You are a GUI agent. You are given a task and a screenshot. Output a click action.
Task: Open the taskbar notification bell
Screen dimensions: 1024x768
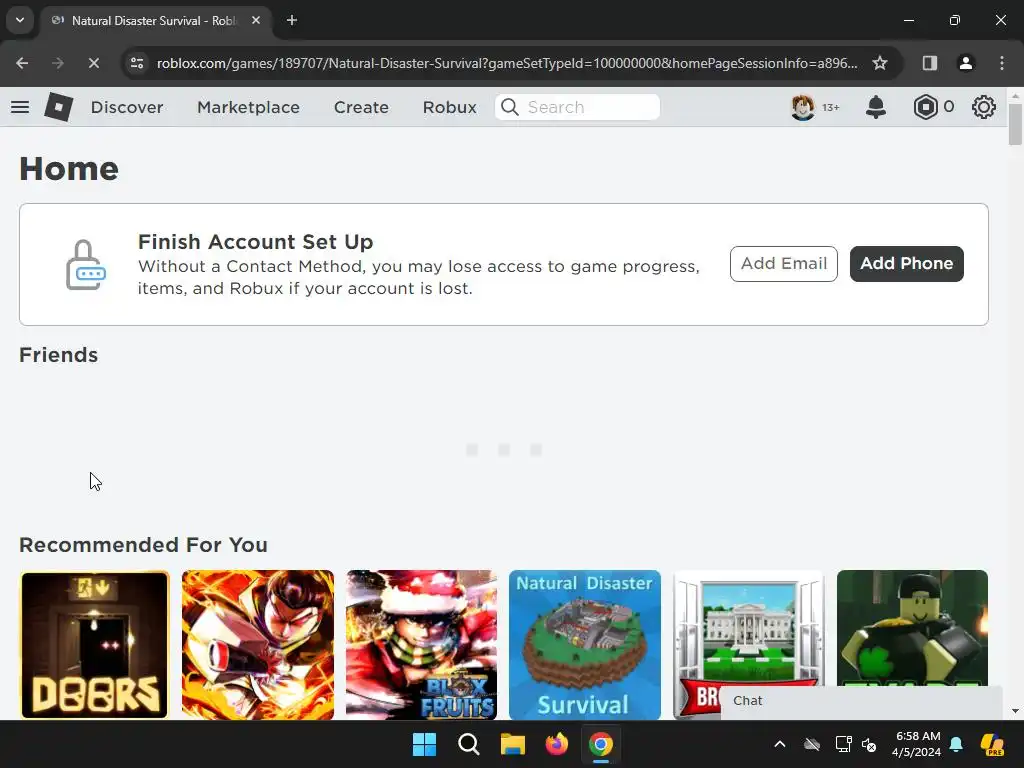pos(956,744)
